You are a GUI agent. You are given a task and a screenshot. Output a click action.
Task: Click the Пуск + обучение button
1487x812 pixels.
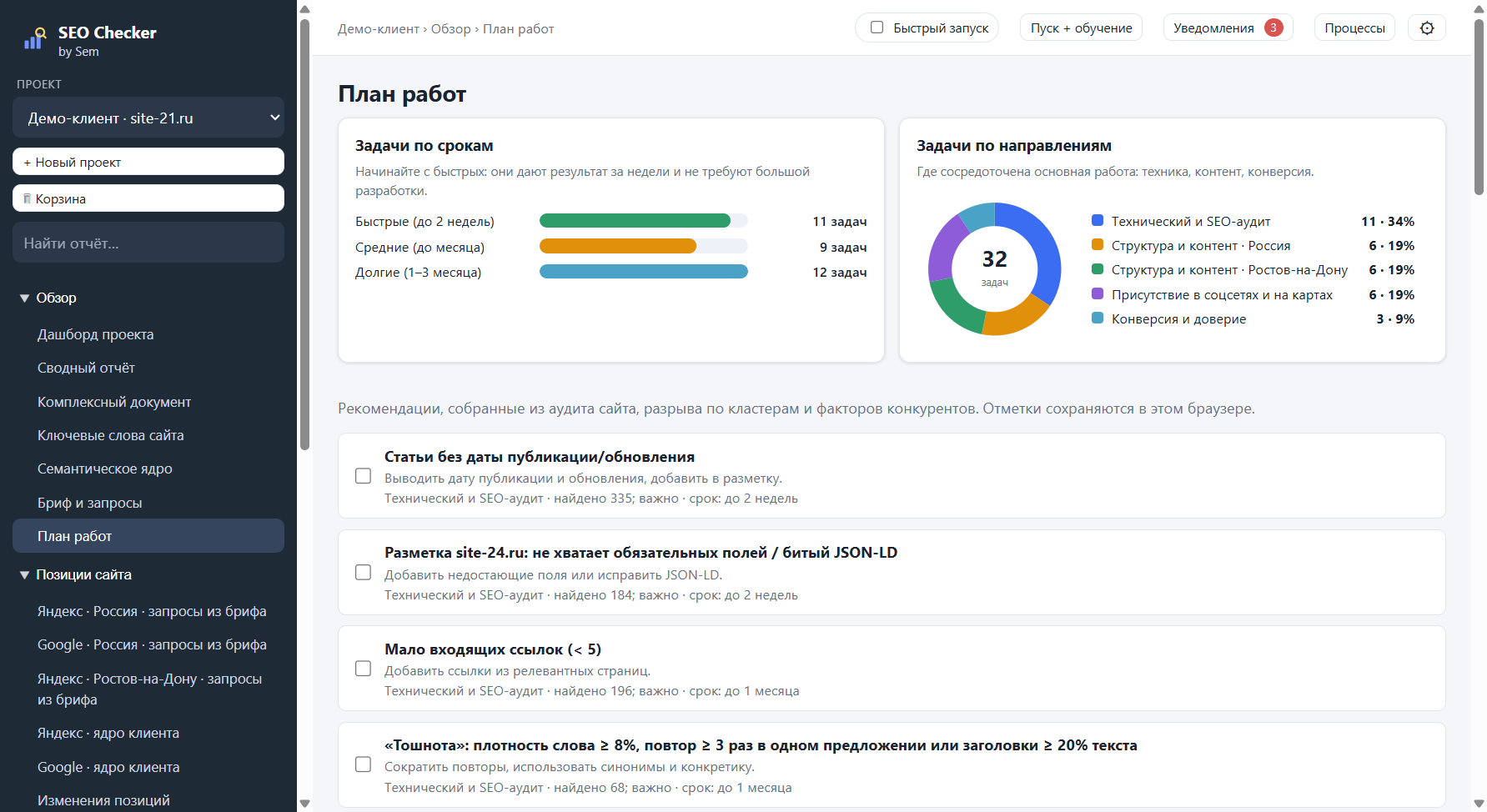(1081, 28)
